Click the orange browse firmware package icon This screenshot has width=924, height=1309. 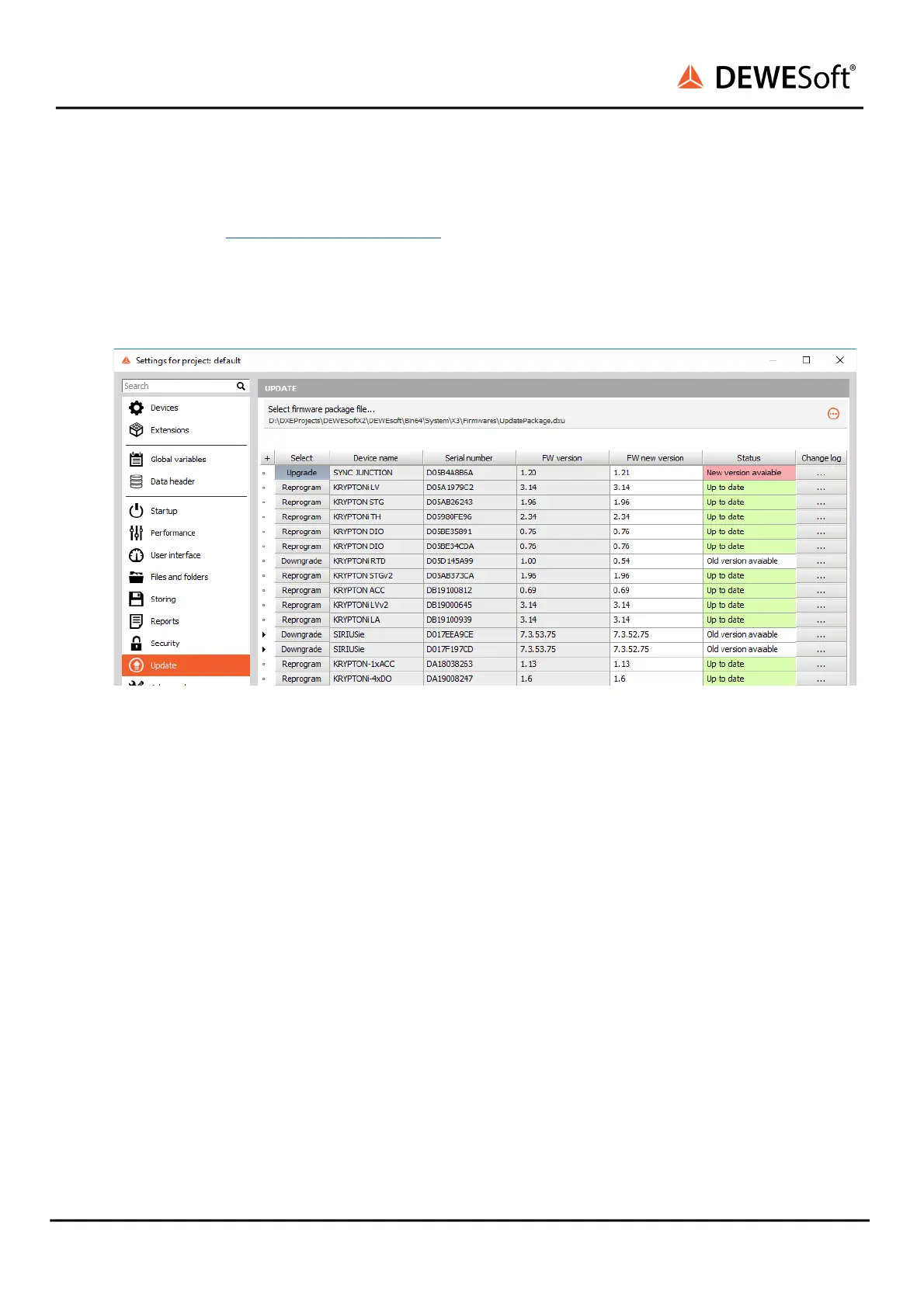833,414
